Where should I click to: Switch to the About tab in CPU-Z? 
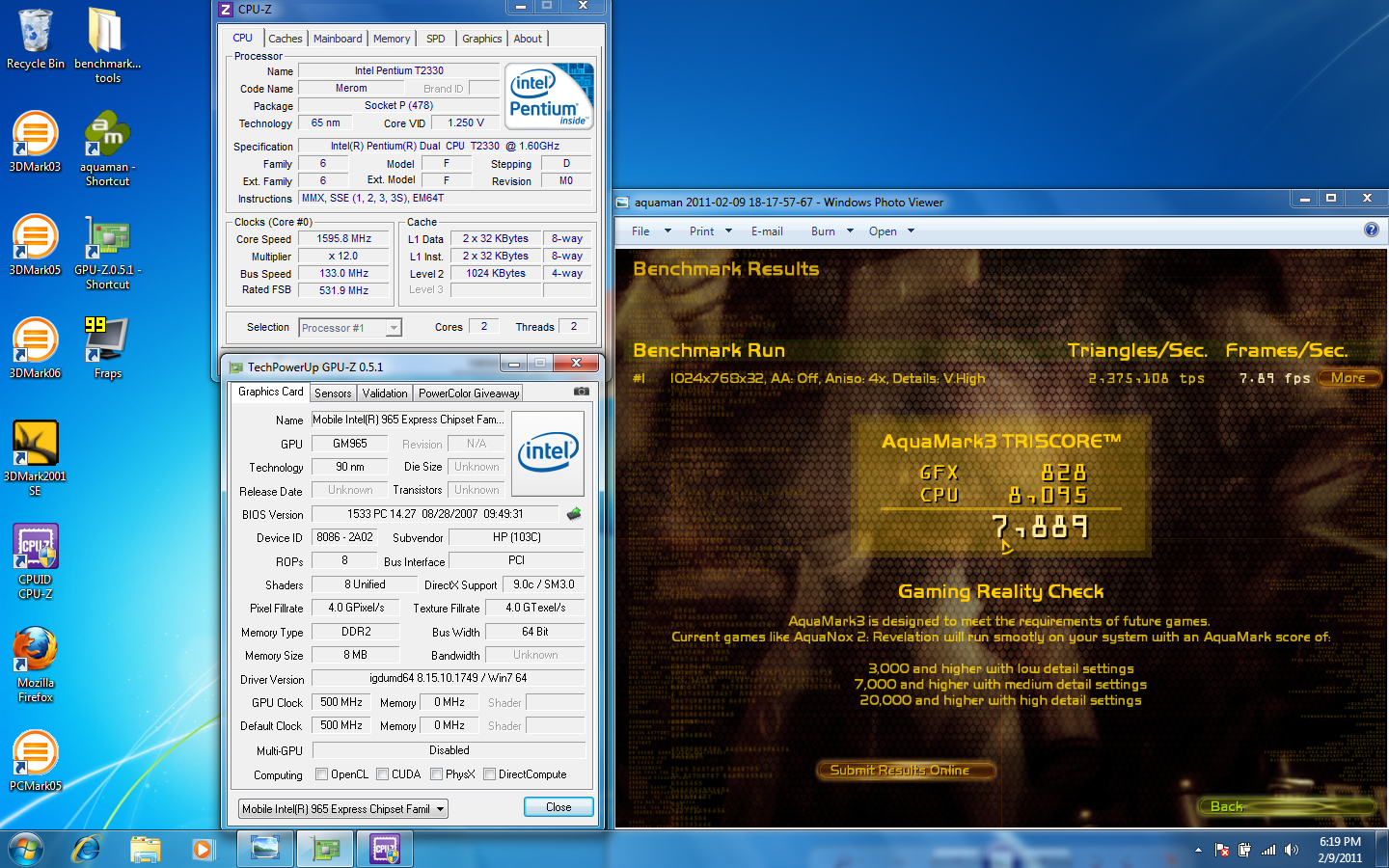coord(528,39)
